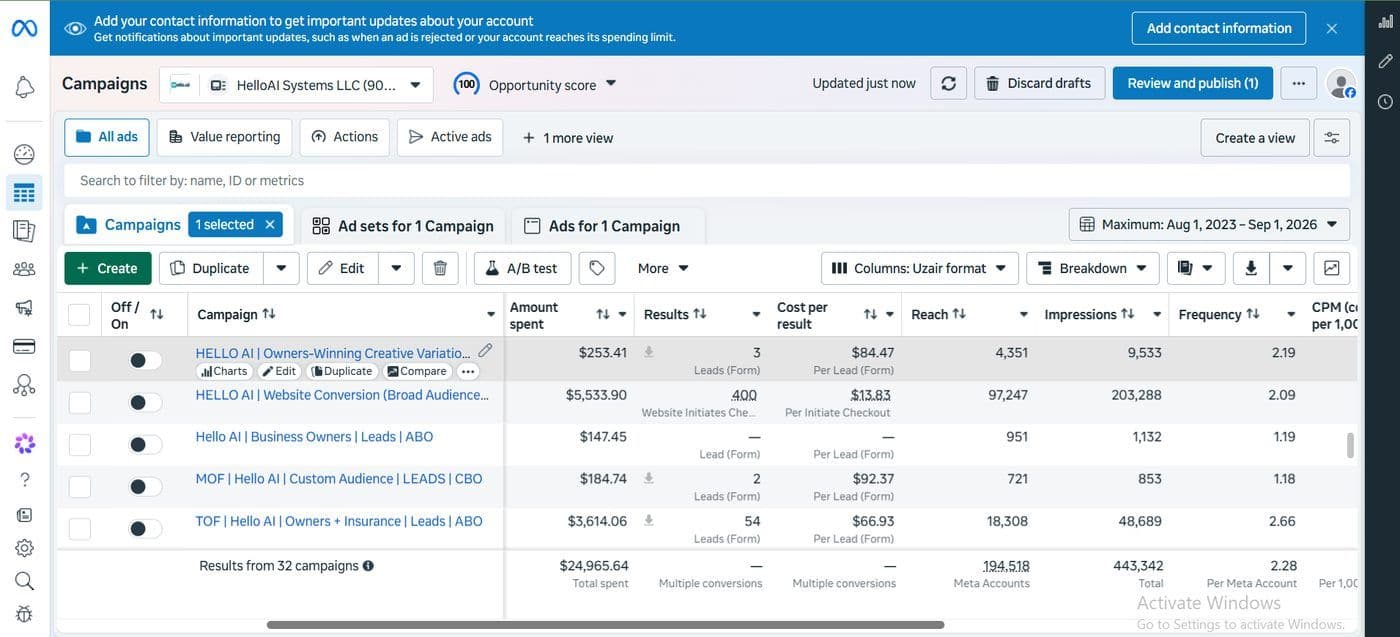Click Review and publish (1)

pyautogui.click(x=1193, y=83)
